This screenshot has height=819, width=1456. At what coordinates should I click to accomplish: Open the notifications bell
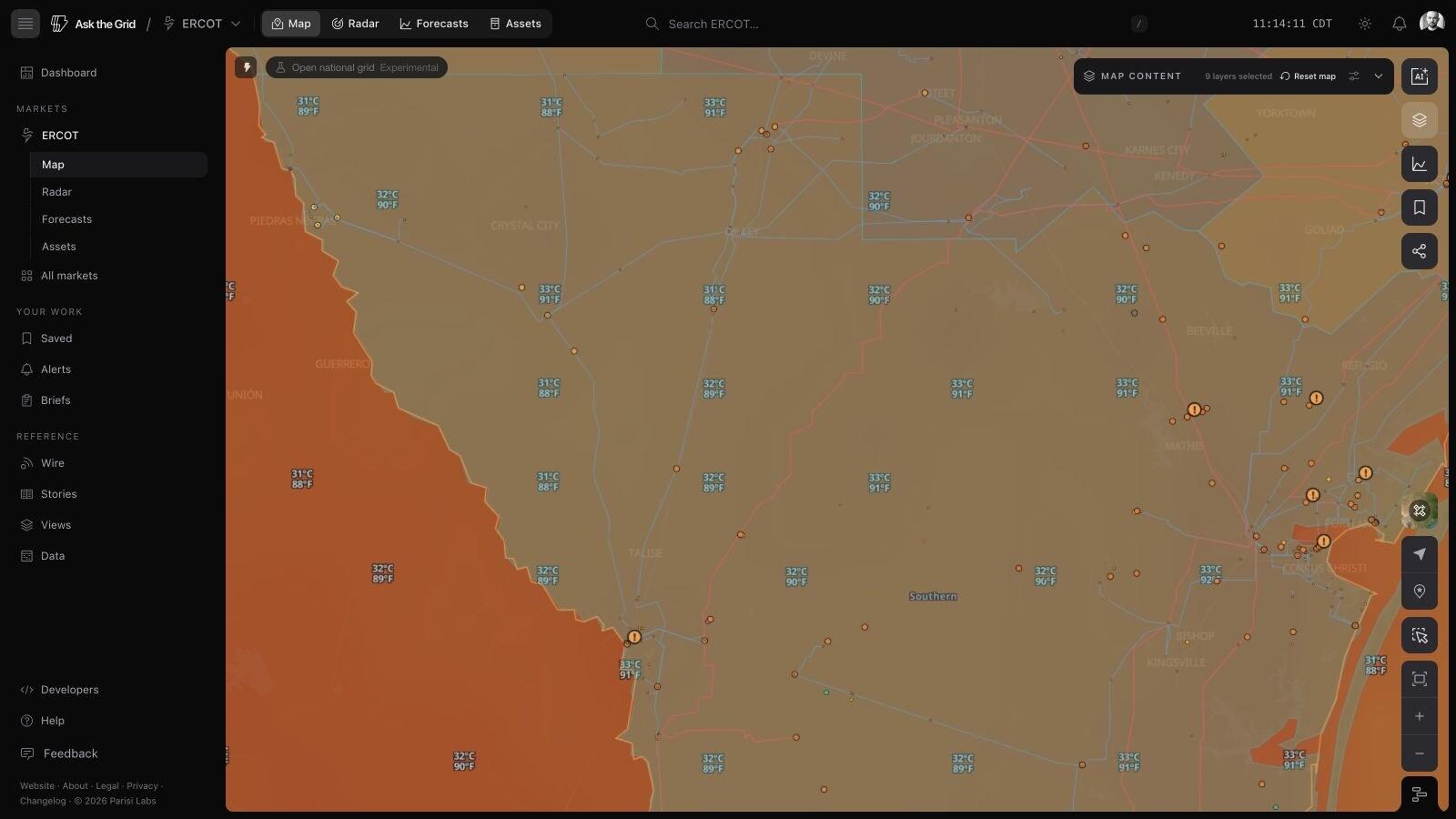tap(1400, 24)
